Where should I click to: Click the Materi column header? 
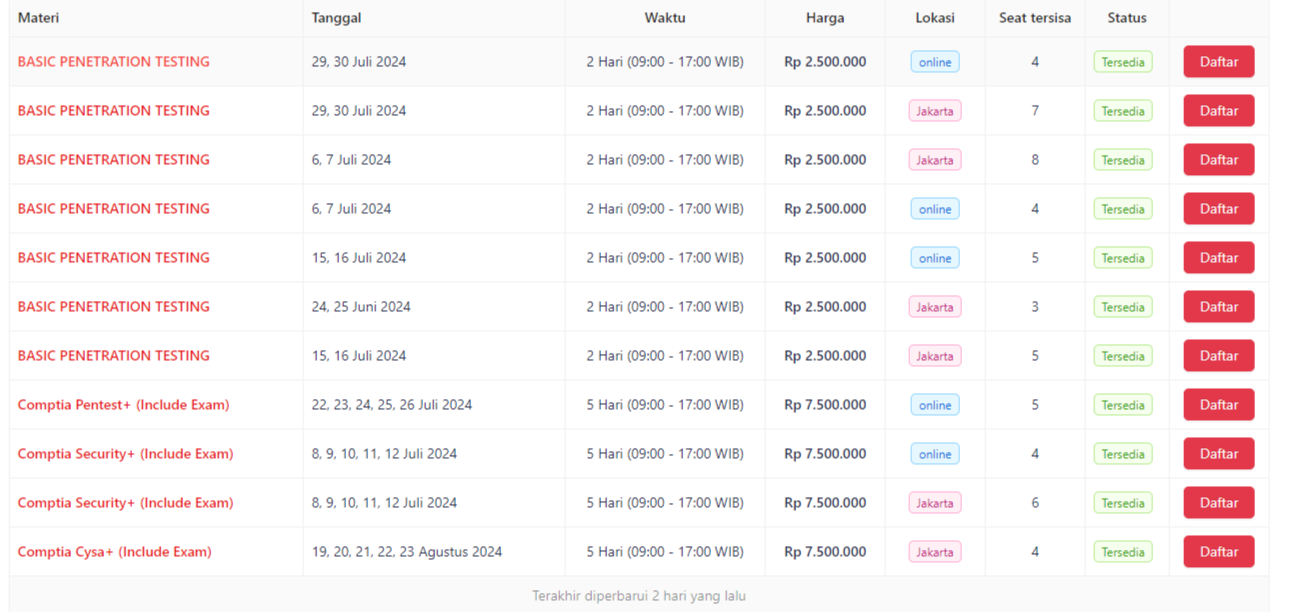point(38,18)
